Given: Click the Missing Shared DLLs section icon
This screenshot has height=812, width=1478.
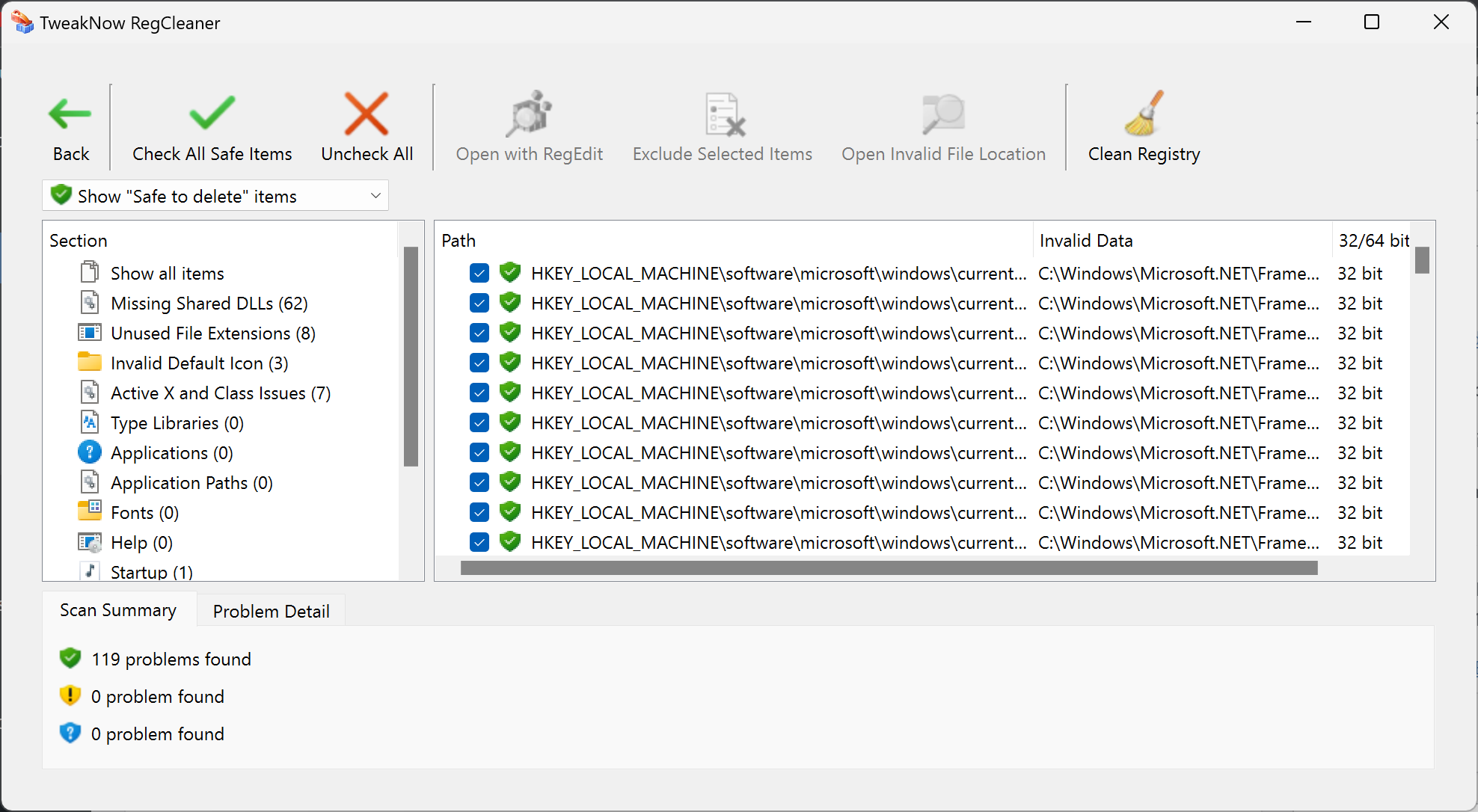Looking at the screenshot, I should (90, 302).
